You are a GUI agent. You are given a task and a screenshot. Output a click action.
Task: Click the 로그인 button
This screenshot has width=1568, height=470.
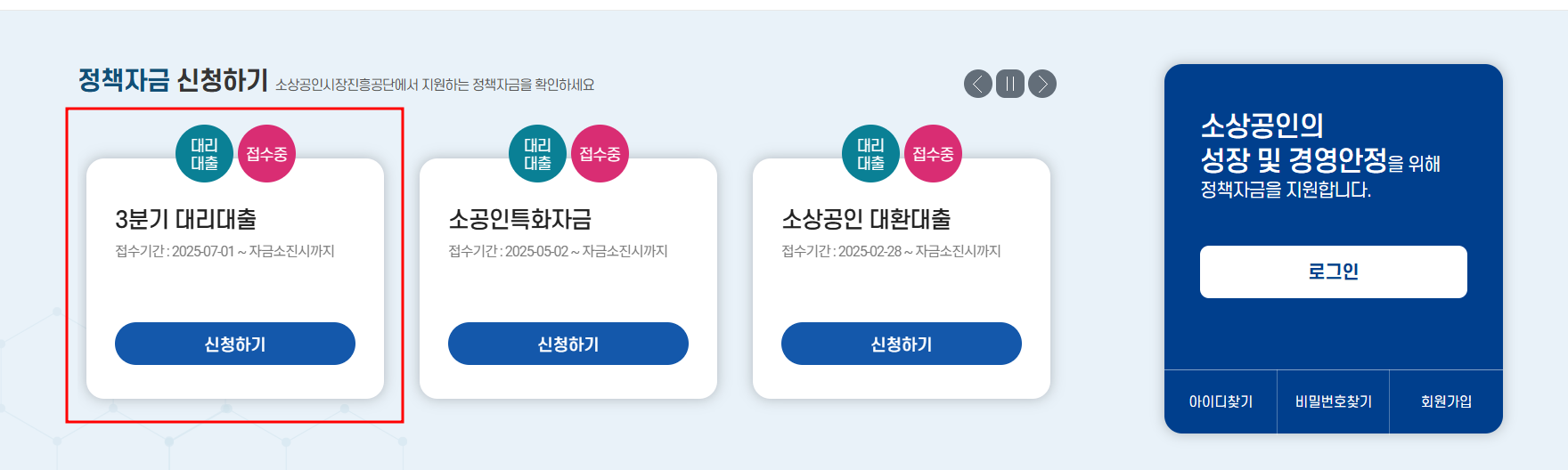point(1333,271)
